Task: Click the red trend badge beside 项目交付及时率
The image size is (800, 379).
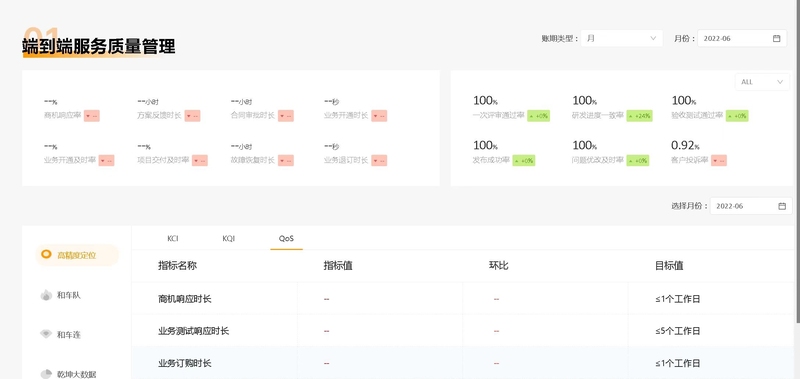Action: coord(199,160)
